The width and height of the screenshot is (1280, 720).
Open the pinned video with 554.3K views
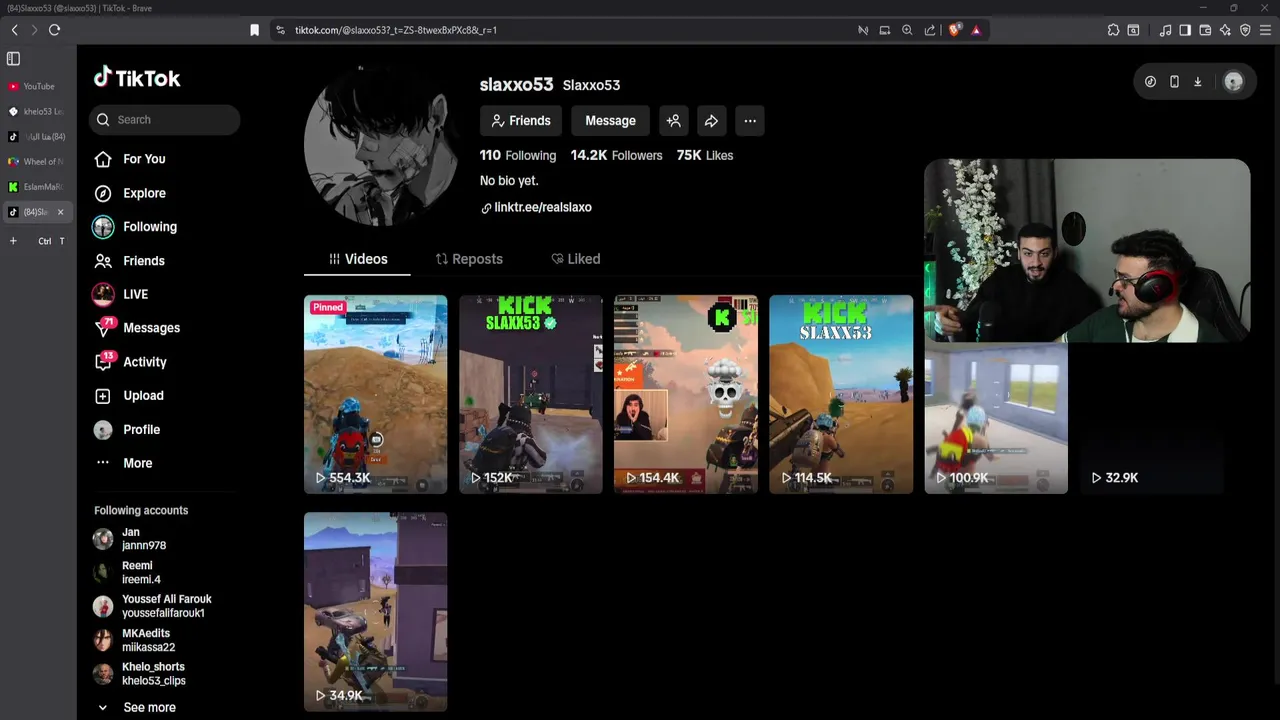click(376, 394)
